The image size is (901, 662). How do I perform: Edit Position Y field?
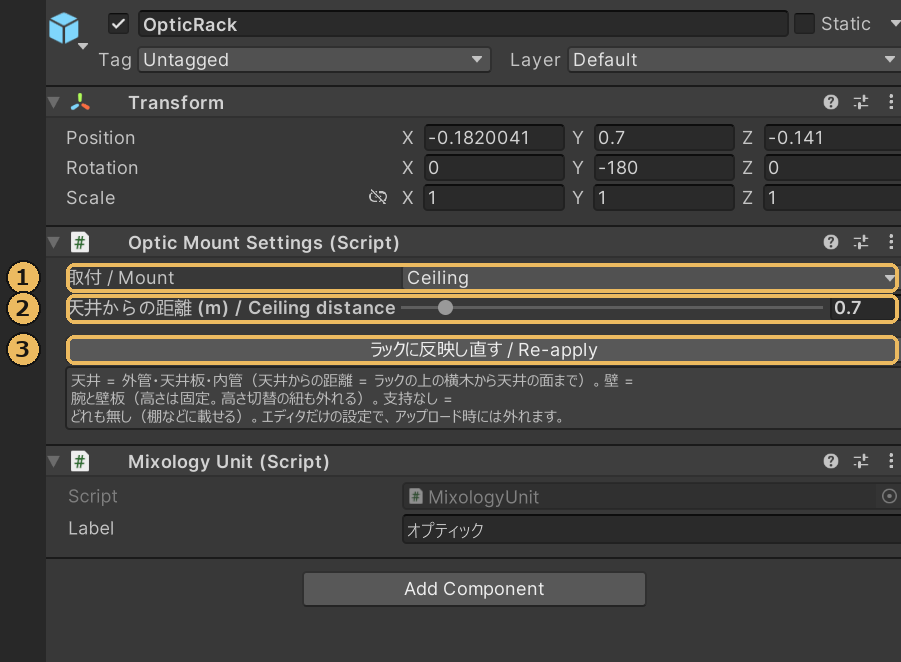(x=664, y=138)
